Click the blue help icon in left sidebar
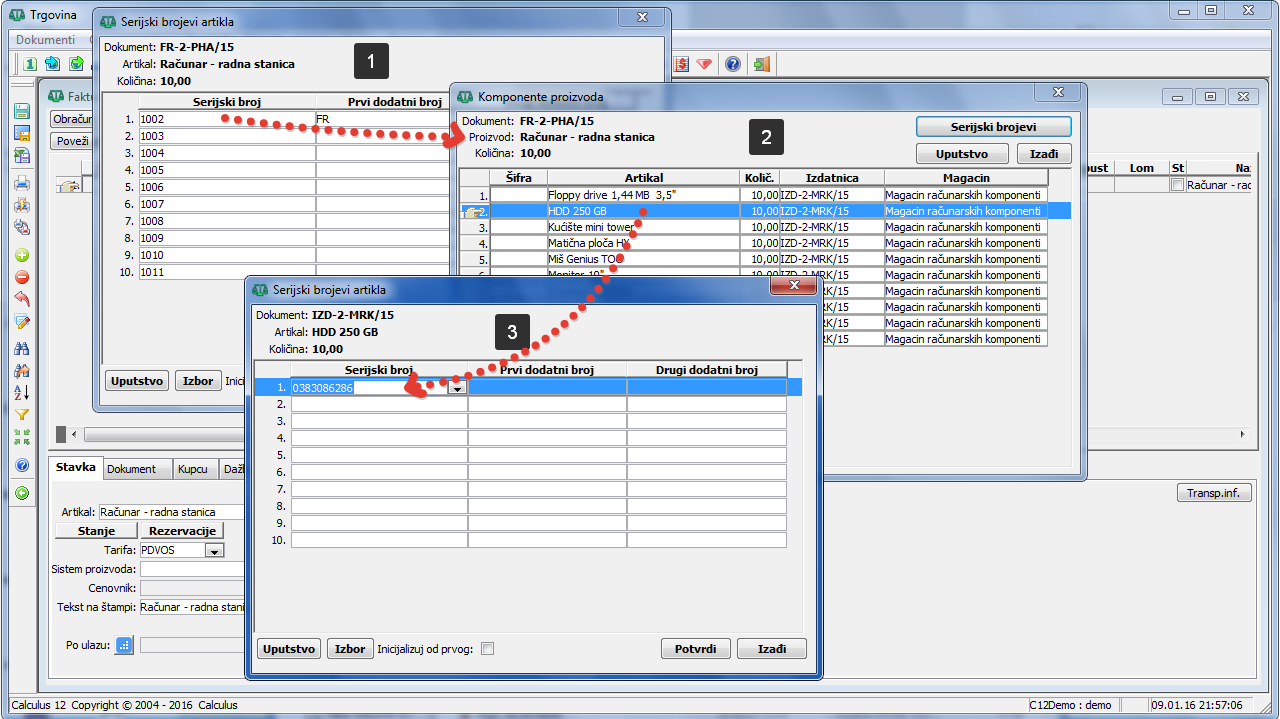1280x719 pixels. [22, 466]
